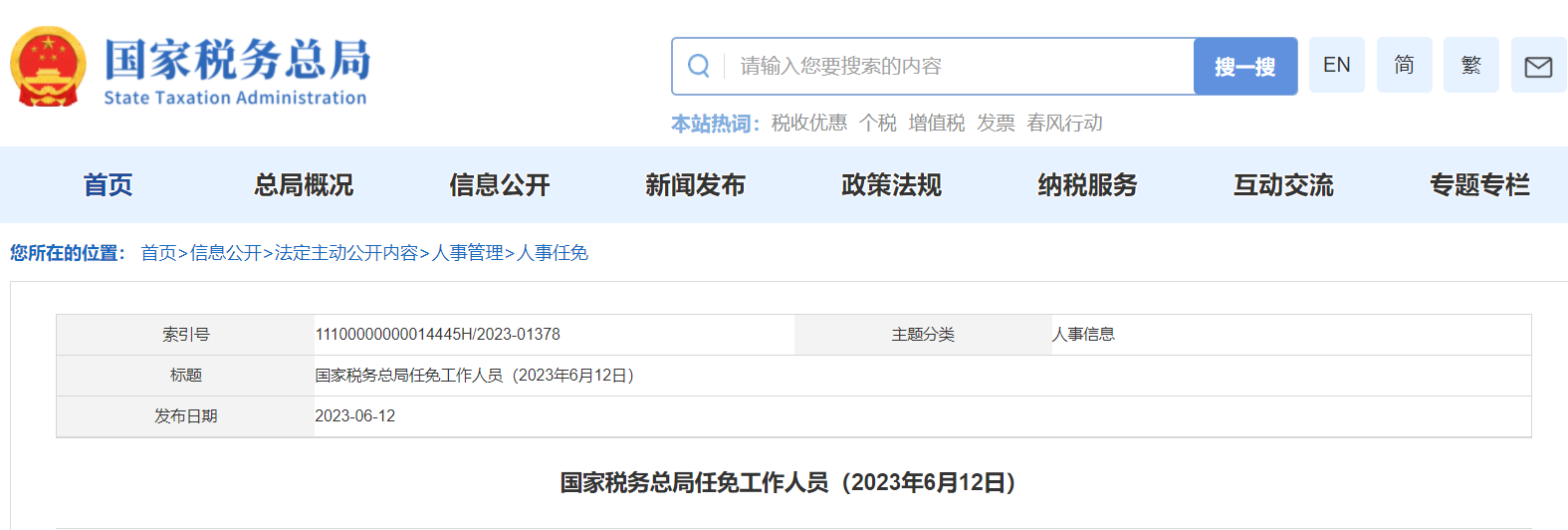
Task: Click the State Taxation Administration emblem logo
Action: coord(48,66)
